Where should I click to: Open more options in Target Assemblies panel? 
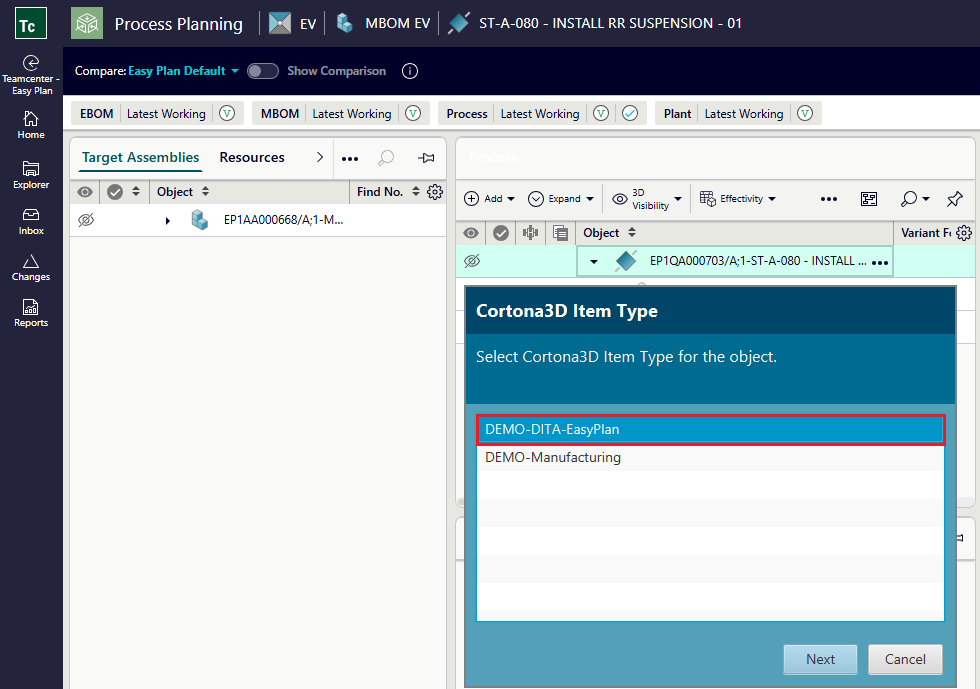(350, 159)
